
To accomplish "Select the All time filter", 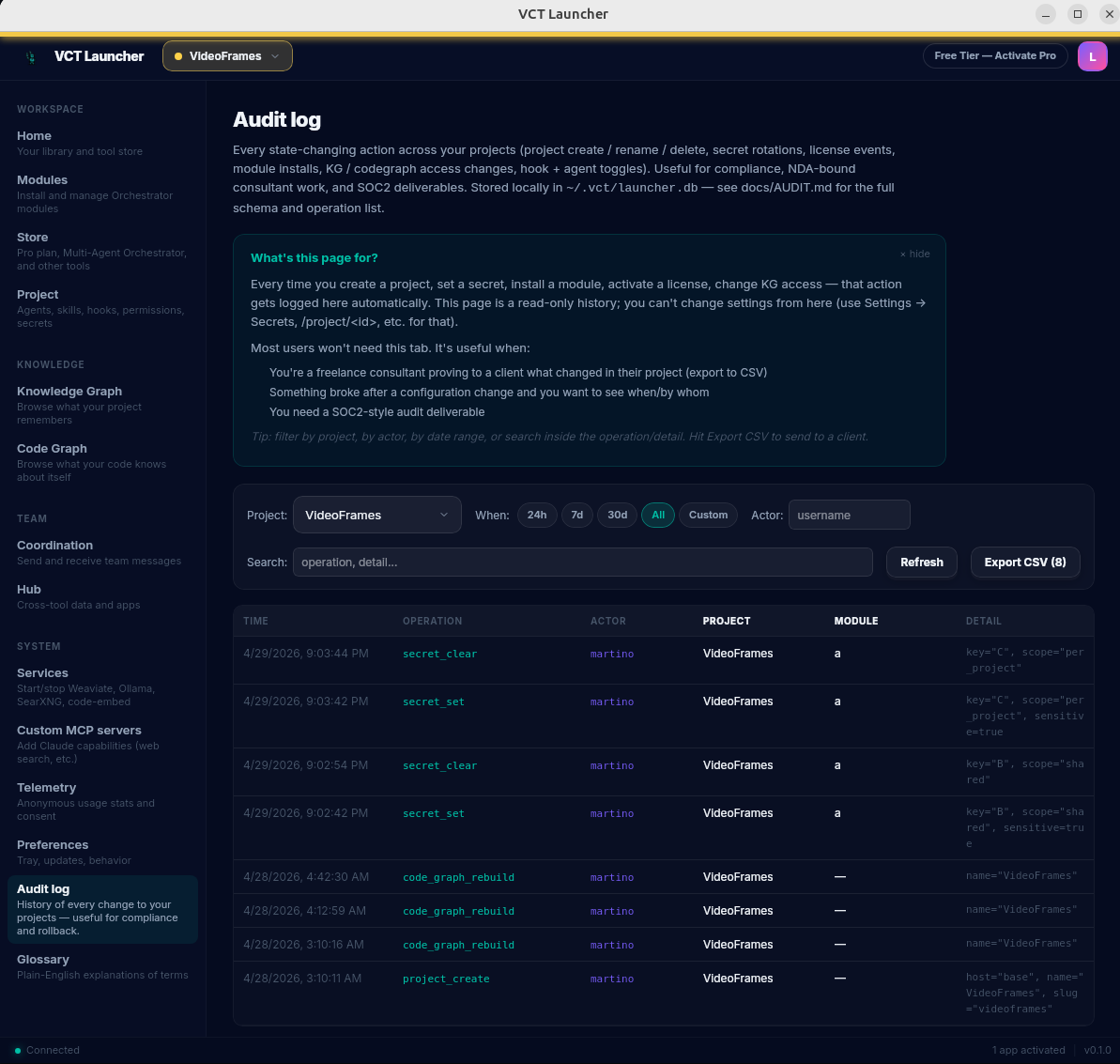I will click(658, 515).
